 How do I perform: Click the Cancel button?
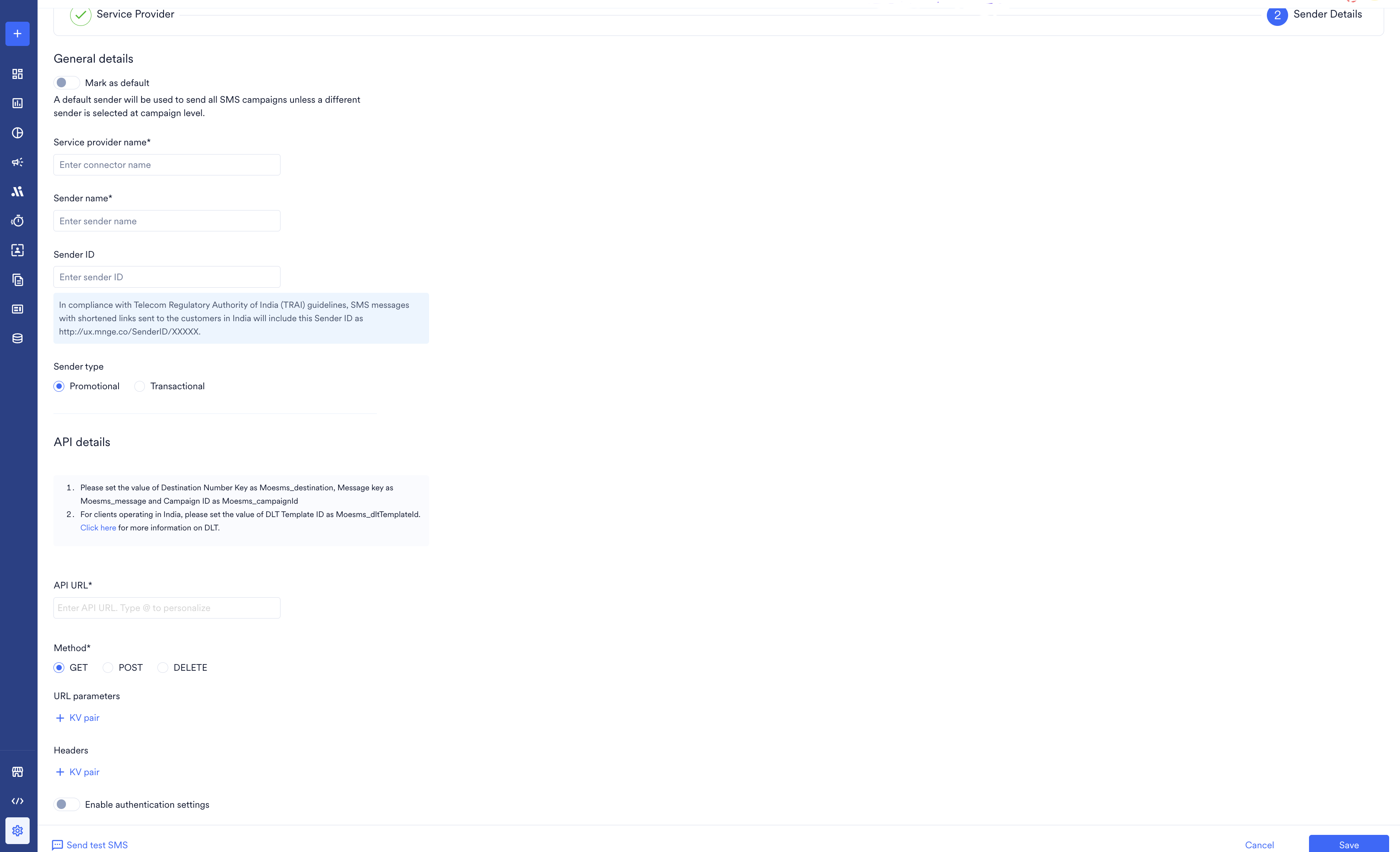click(x=1259, y=845)
